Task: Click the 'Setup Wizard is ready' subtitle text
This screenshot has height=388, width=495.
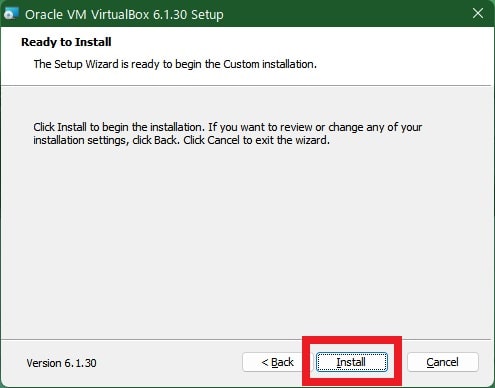Action: pos(175,64)
